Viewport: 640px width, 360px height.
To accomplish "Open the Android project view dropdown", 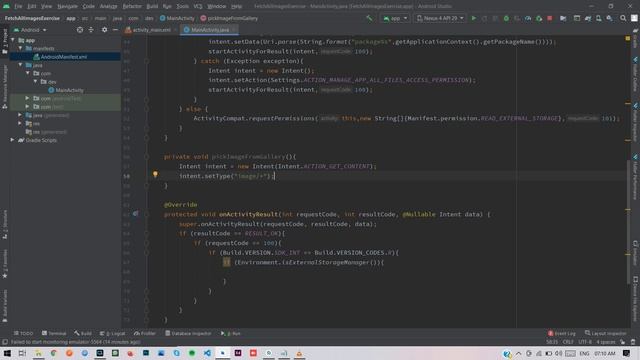I will pos(30,30).
